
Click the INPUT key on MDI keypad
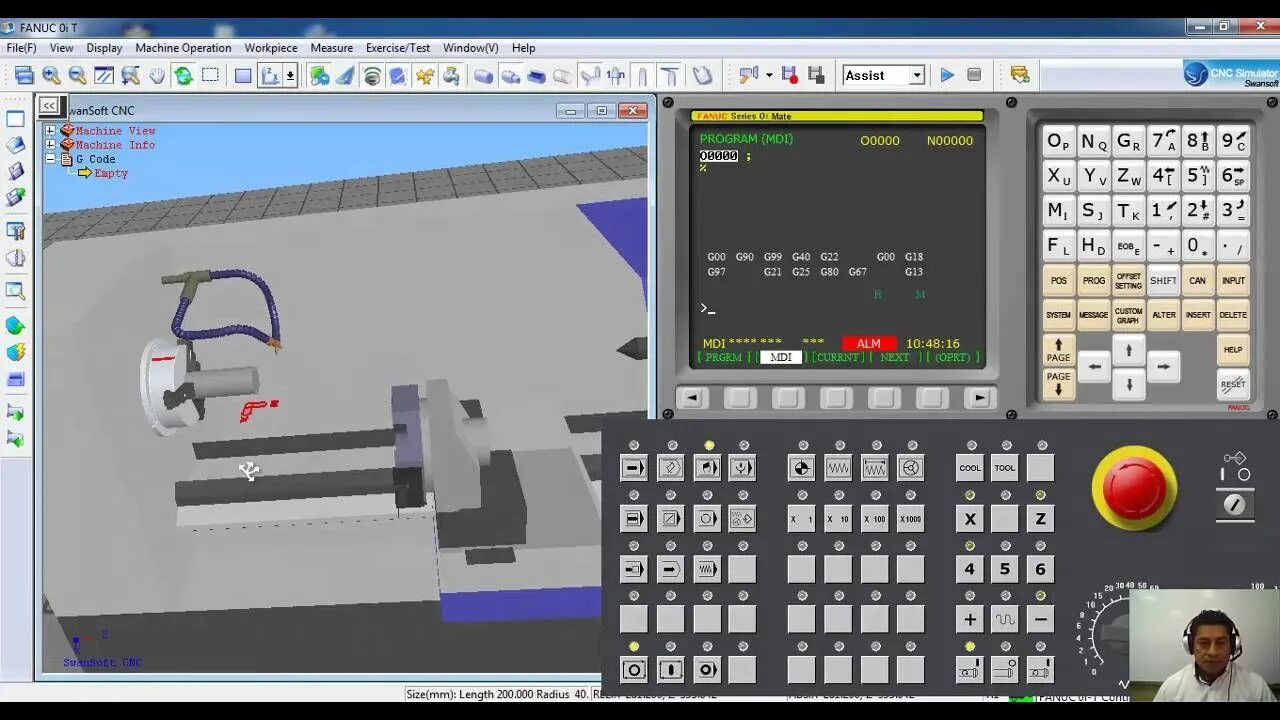click(1233, 281)
